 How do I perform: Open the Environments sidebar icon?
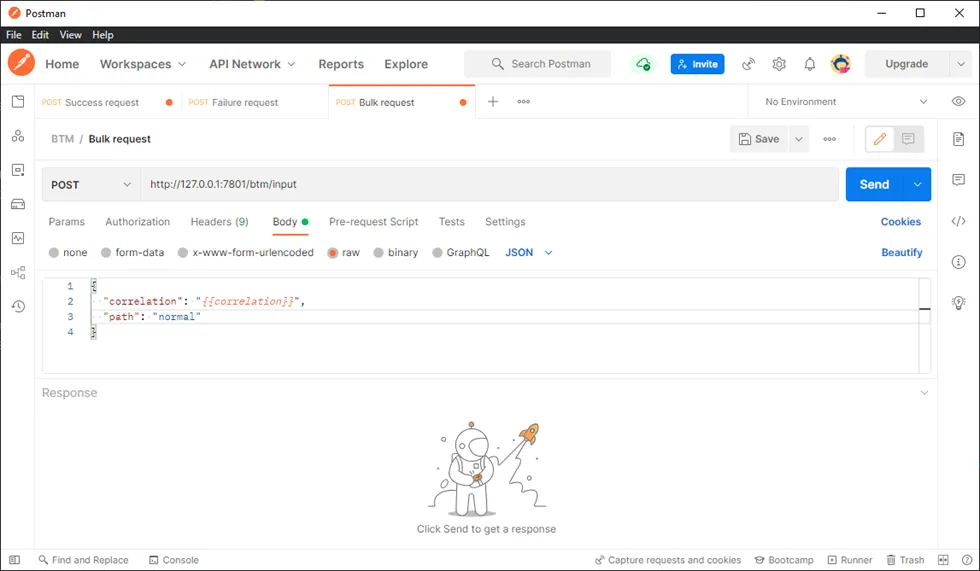[18, 170]
